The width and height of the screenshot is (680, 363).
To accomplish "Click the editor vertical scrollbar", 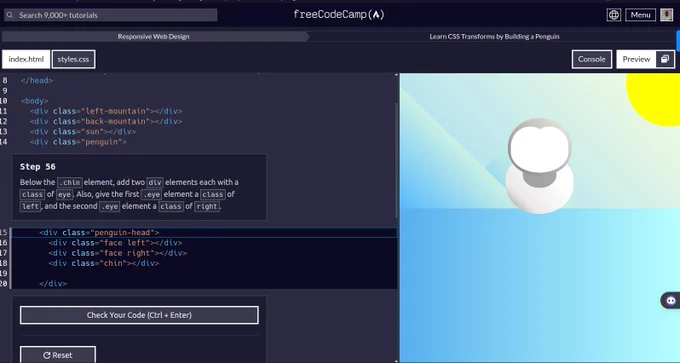I will pos(396,160).
